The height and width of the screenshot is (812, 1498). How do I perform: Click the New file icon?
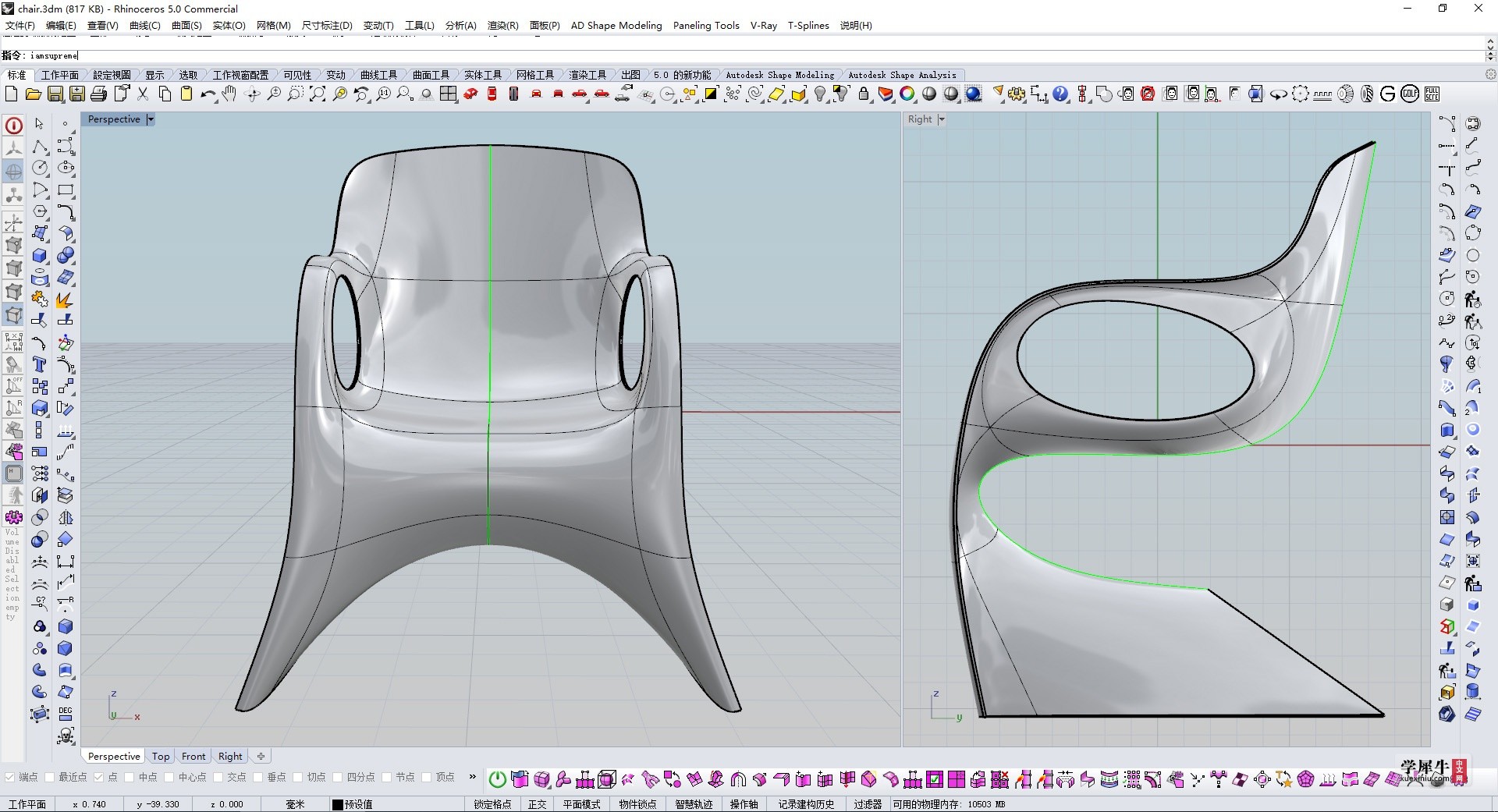coord(11,94)
